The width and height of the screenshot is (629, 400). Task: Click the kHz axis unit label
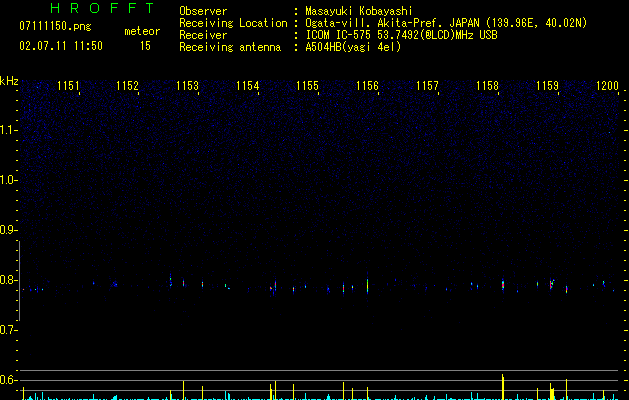[9, 81]
